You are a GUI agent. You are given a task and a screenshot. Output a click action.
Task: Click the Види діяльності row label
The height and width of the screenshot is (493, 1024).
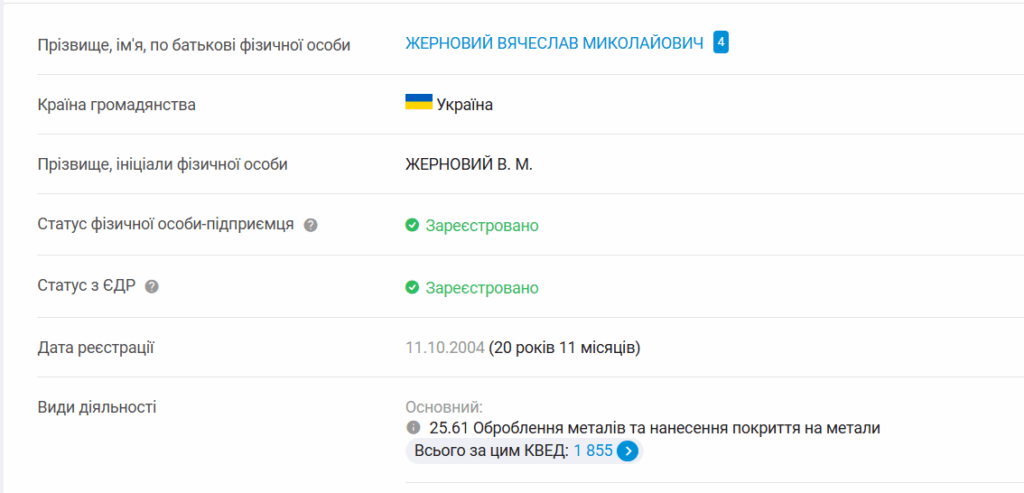97,408
